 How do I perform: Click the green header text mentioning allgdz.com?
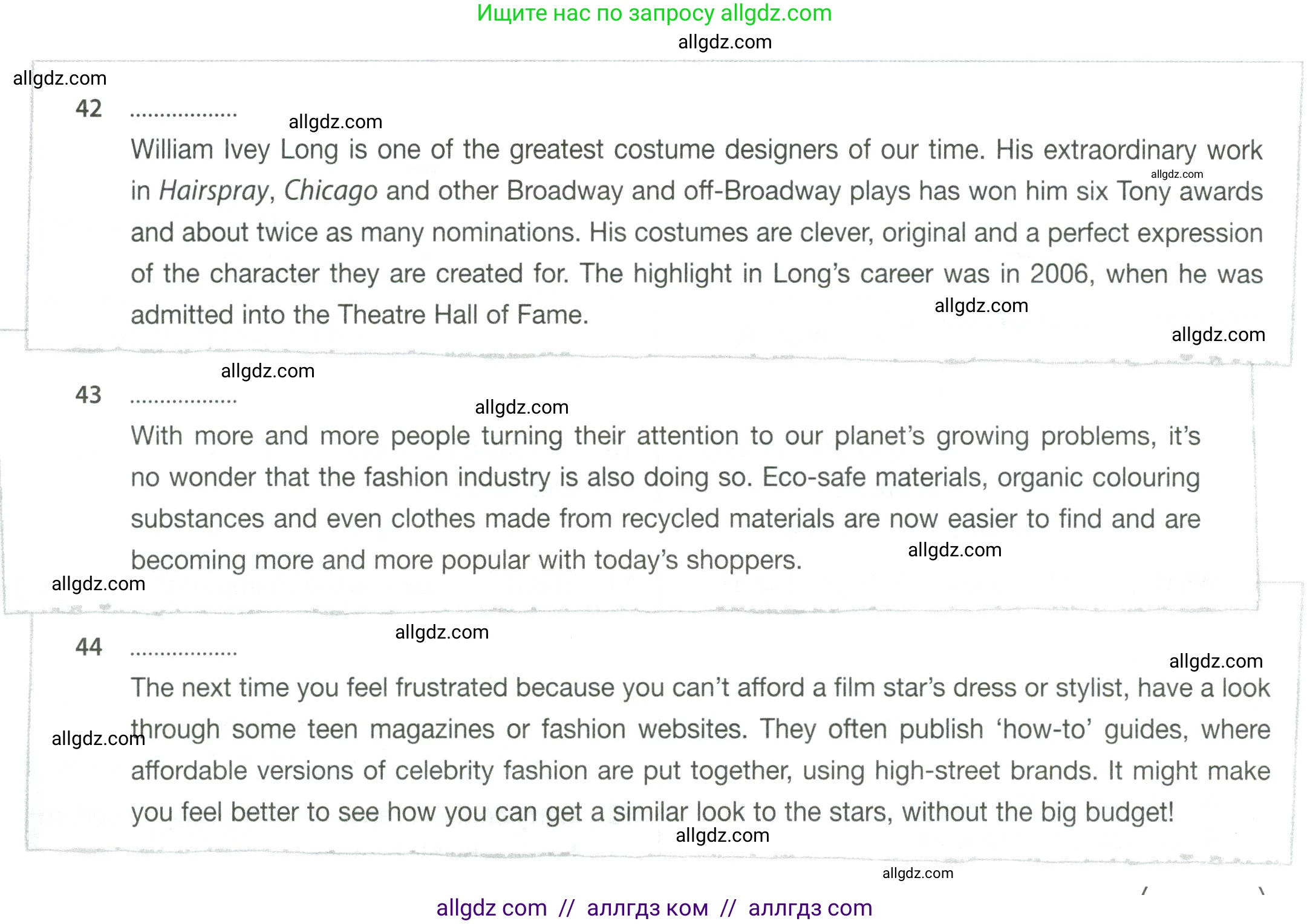654,13
